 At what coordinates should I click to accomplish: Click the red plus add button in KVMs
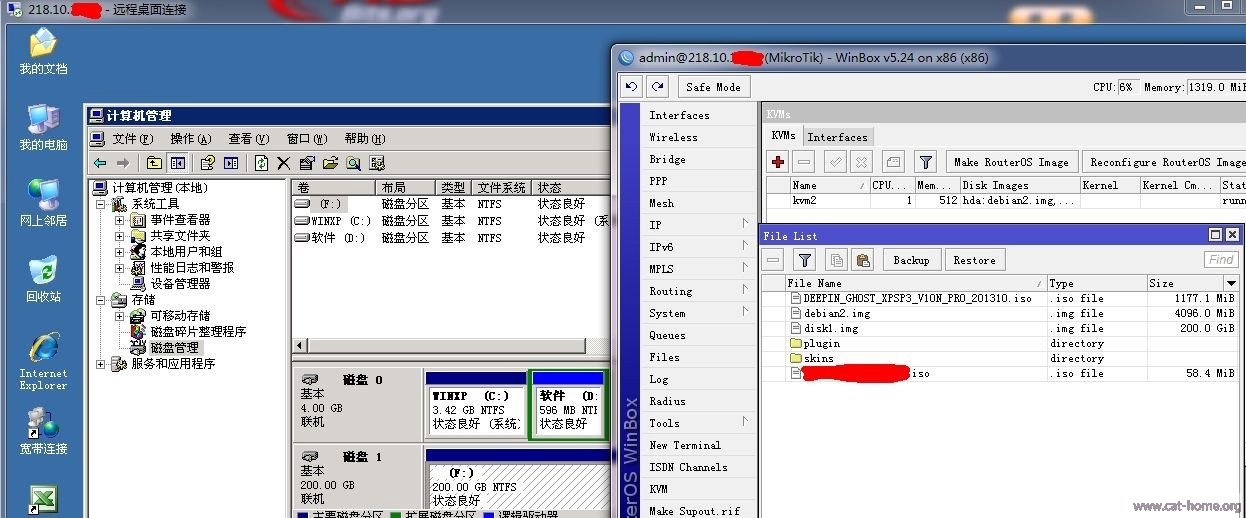pyautogui.click(x=778, y=162)
